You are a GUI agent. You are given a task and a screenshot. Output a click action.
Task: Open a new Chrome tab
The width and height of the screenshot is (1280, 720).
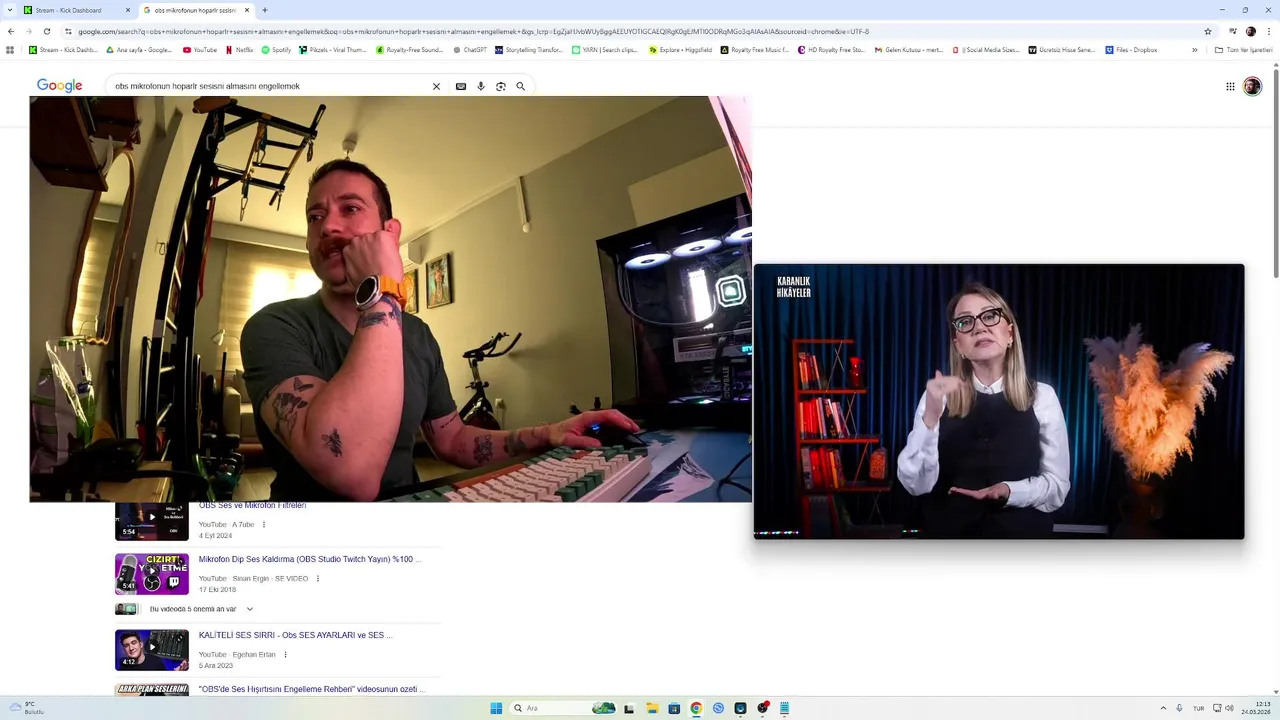[x=264, y=10]
